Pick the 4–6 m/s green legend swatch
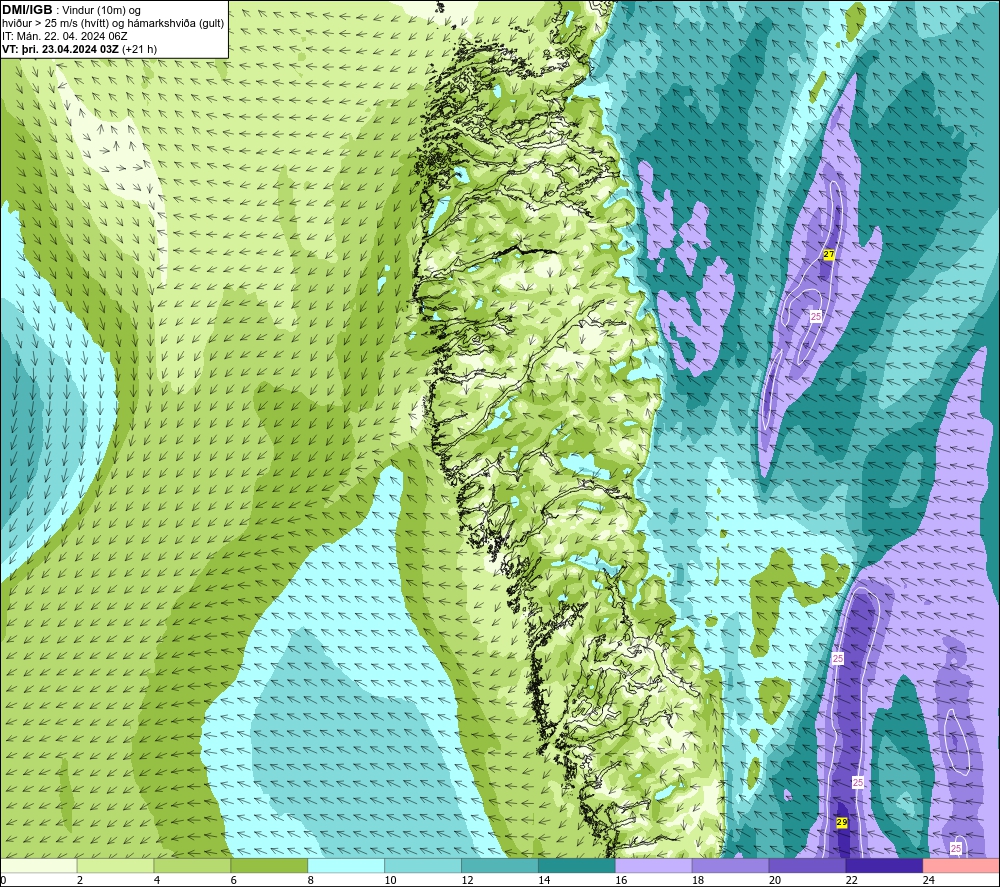 192,865
